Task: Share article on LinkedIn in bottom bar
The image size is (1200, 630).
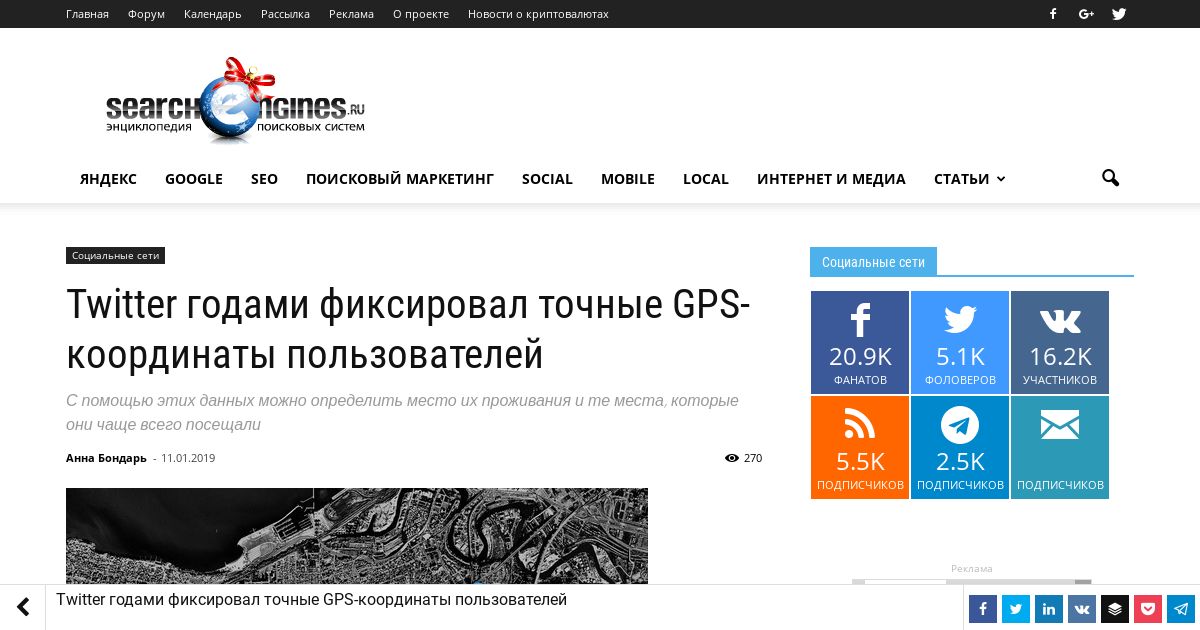Action: point(1048,609)
